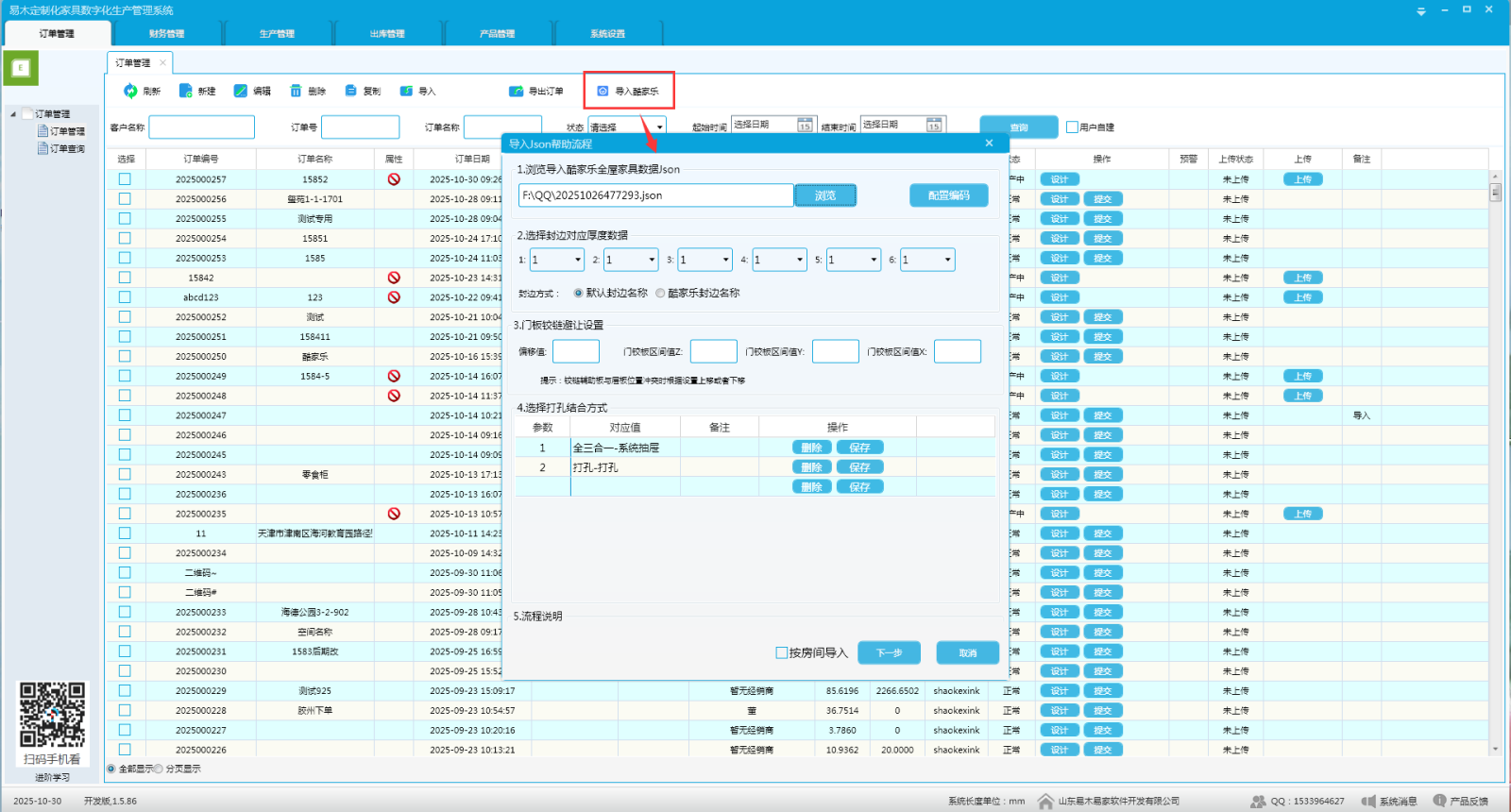Expand edge thickness dropdown number 6

pos(947,260)
